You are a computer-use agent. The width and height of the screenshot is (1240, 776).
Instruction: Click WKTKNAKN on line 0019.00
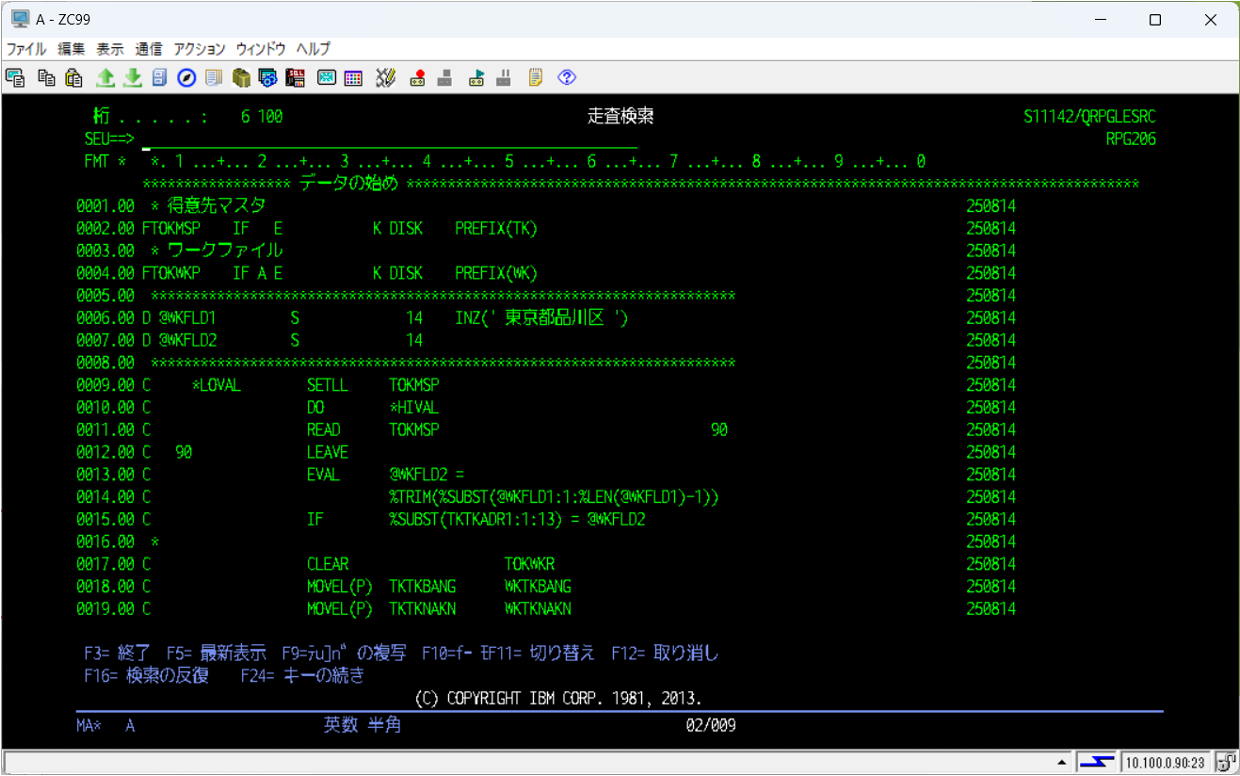tap(538, 608)
